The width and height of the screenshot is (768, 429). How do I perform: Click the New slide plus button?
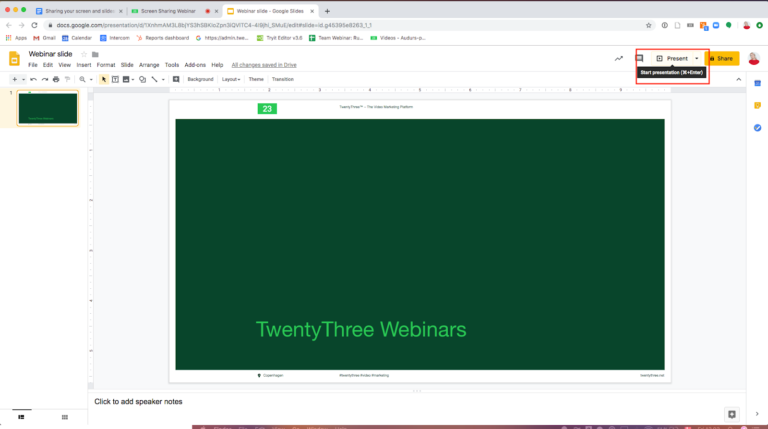(14, 79)
